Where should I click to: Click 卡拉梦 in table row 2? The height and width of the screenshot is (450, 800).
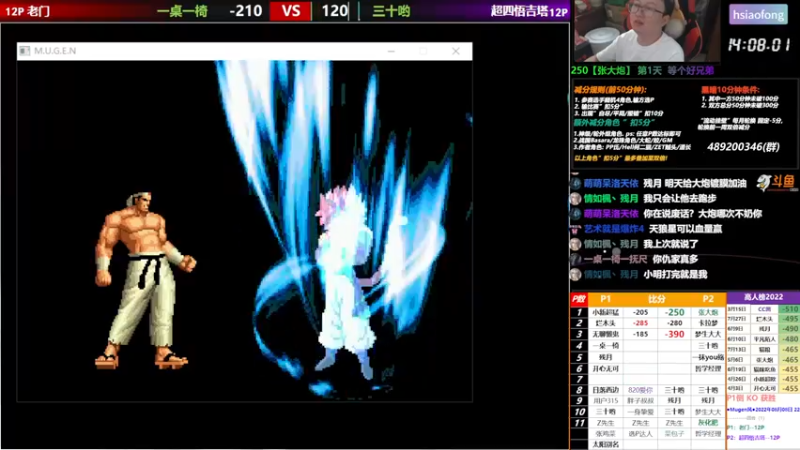click(708, 323)
